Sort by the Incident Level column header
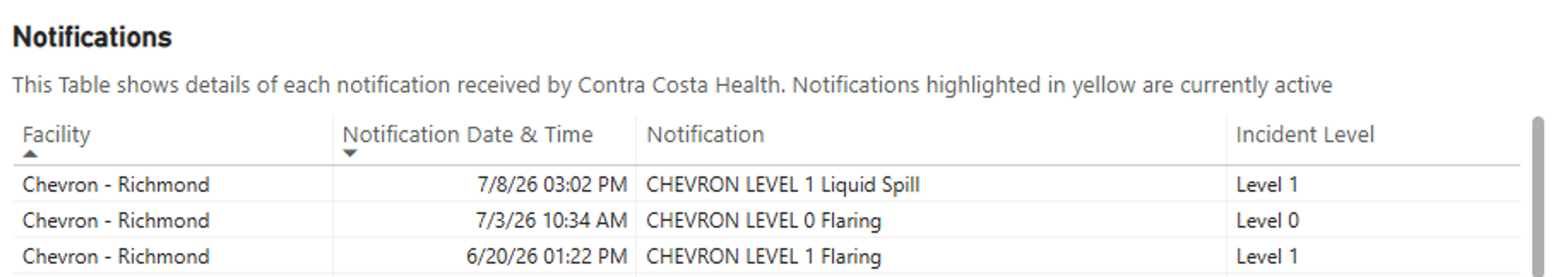 1305,135
